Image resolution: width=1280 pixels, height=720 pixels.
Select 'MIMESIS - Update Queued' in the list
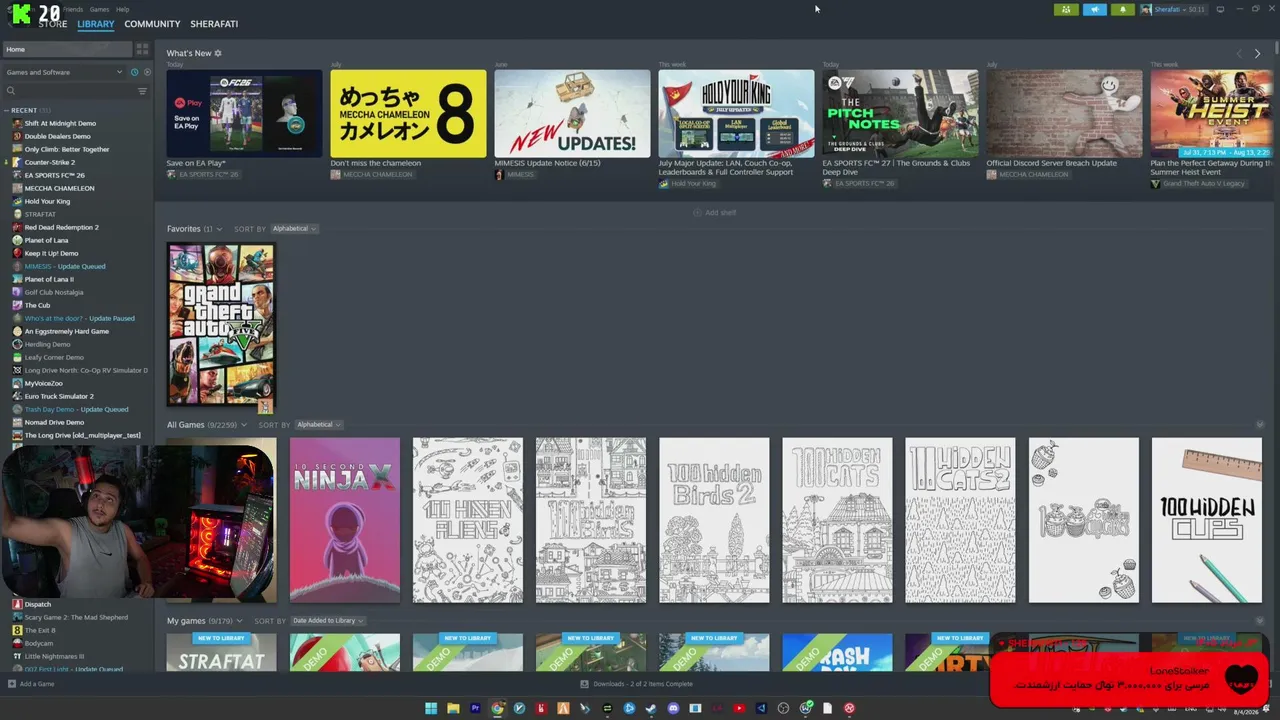coord(65,266)
